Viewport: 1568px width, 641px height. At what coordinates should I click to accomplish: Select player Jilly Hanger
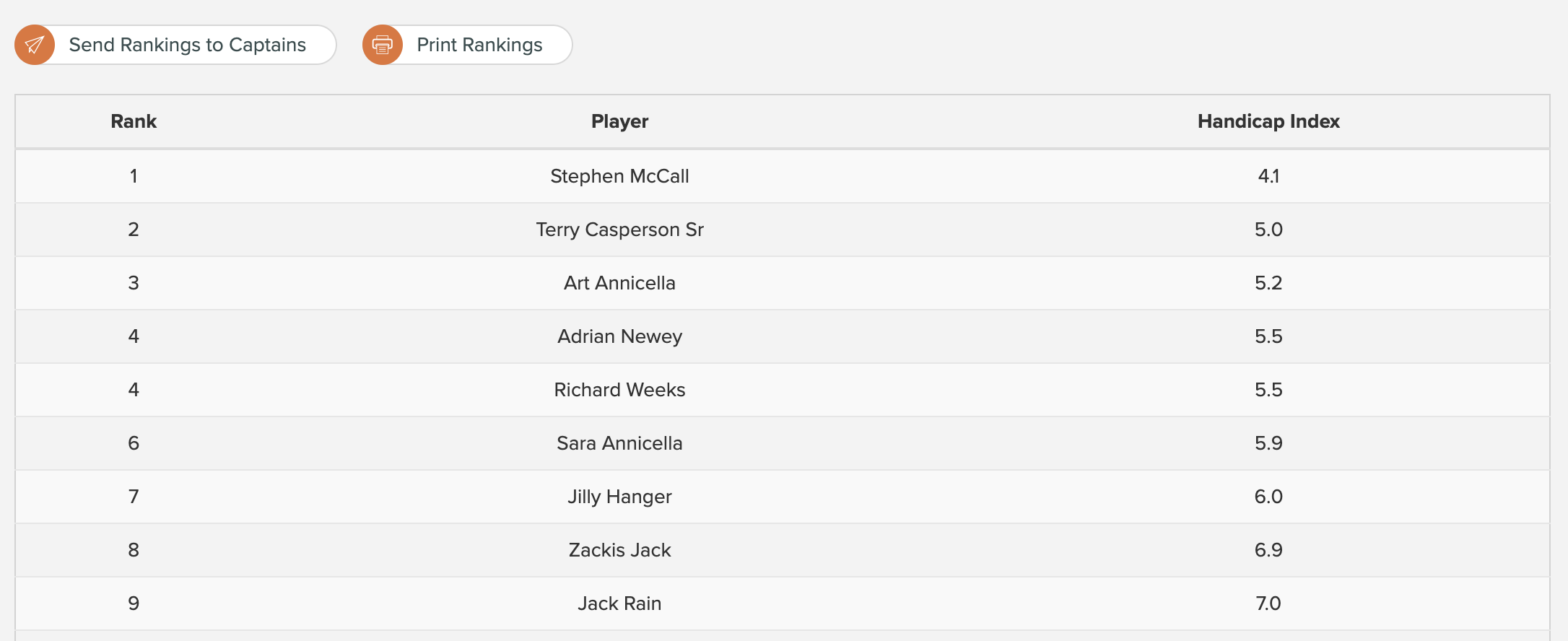(x=619, y=497)
